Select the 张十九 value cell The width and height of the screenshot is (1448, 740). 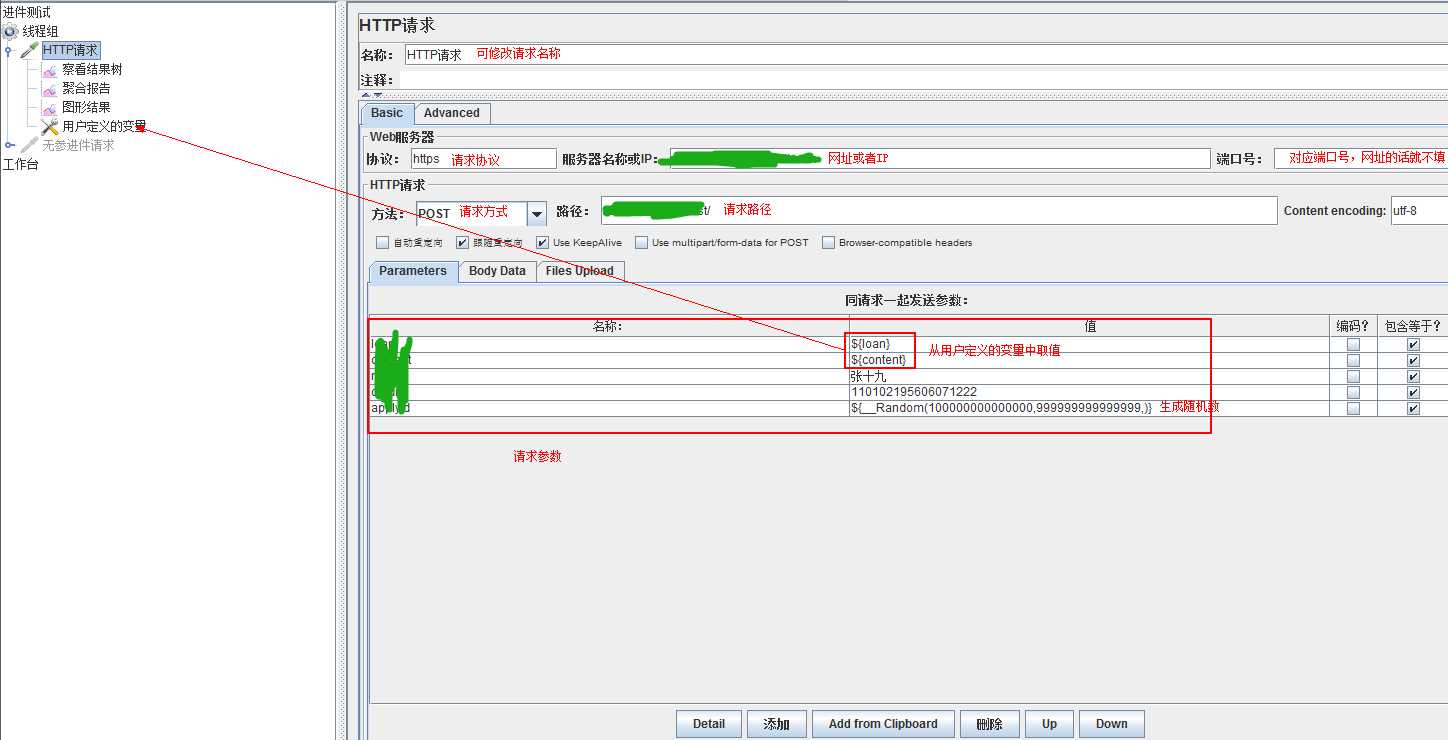point(1090,376)
